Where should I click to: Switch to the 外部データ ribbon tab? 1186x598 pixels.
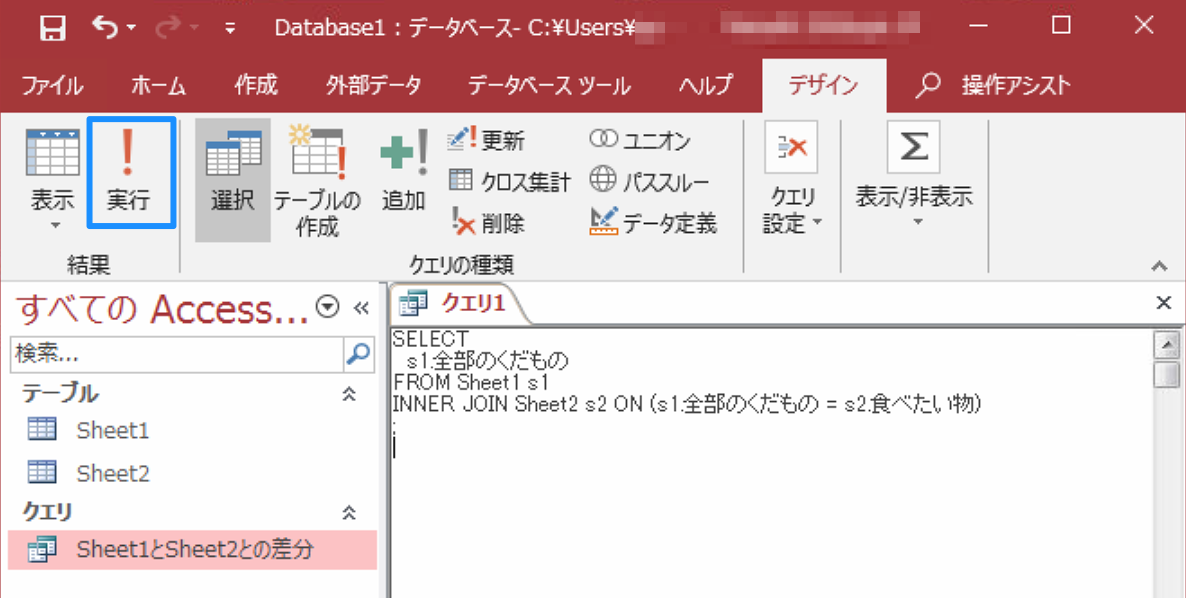pos(374,85)
